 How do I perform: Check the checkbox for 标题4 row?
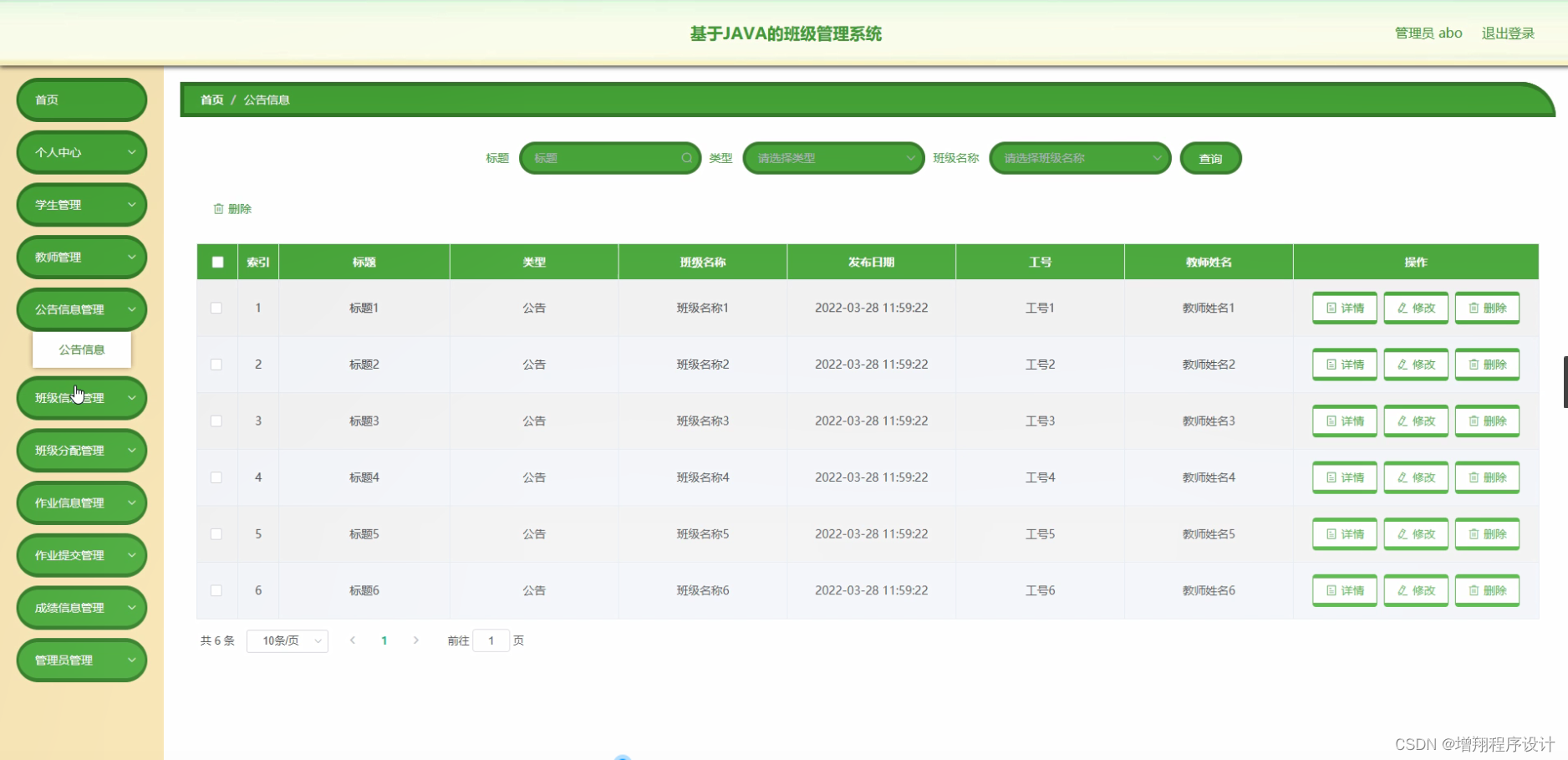pyautogui.click(x=216, y=477)
